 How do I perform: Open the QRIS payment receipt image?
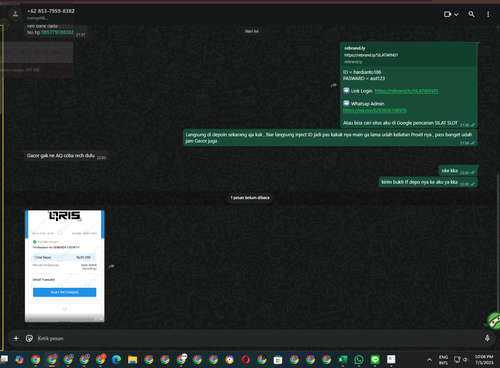pyautogui.click(x=65, y=266)
